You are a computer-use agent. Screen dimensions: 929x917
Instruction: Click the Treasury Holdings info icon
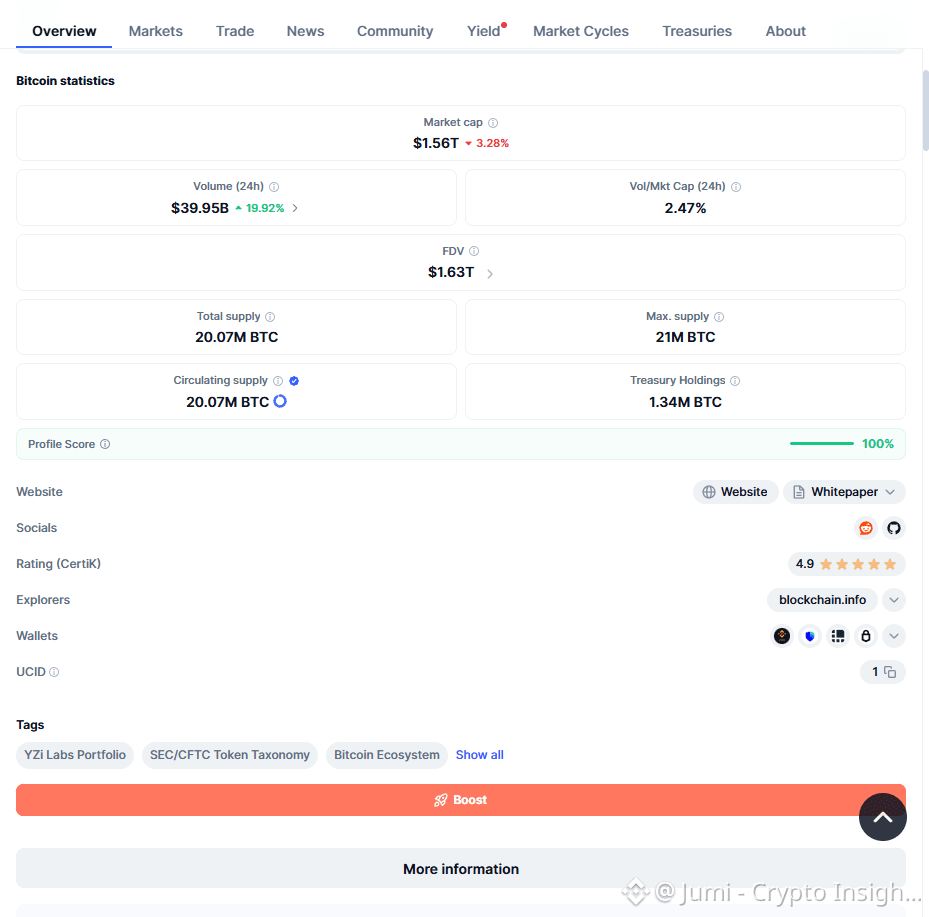[x=735, y=381]
